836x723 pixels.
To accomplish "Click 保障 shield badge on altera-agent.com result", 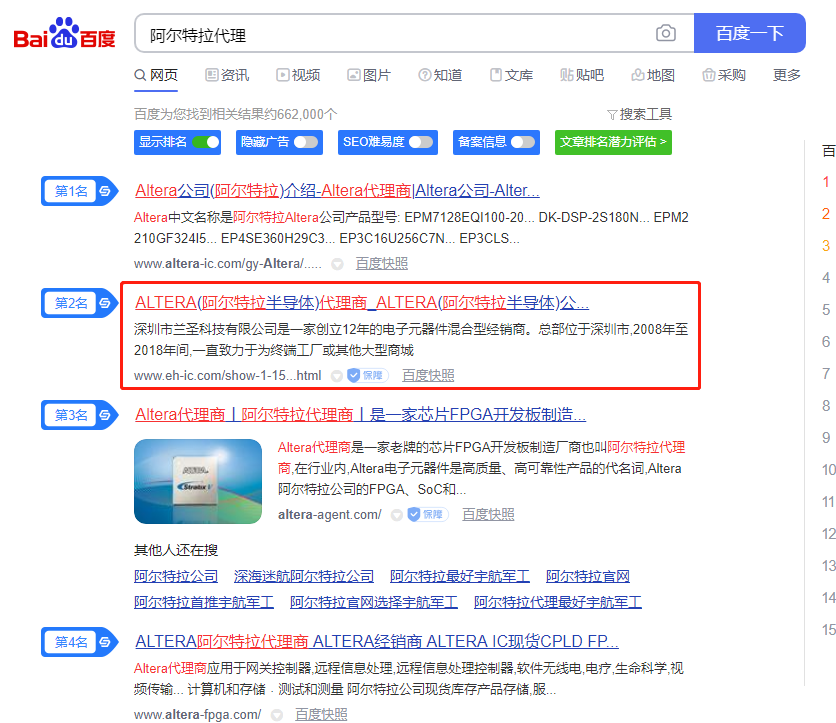I will (427, 514).
